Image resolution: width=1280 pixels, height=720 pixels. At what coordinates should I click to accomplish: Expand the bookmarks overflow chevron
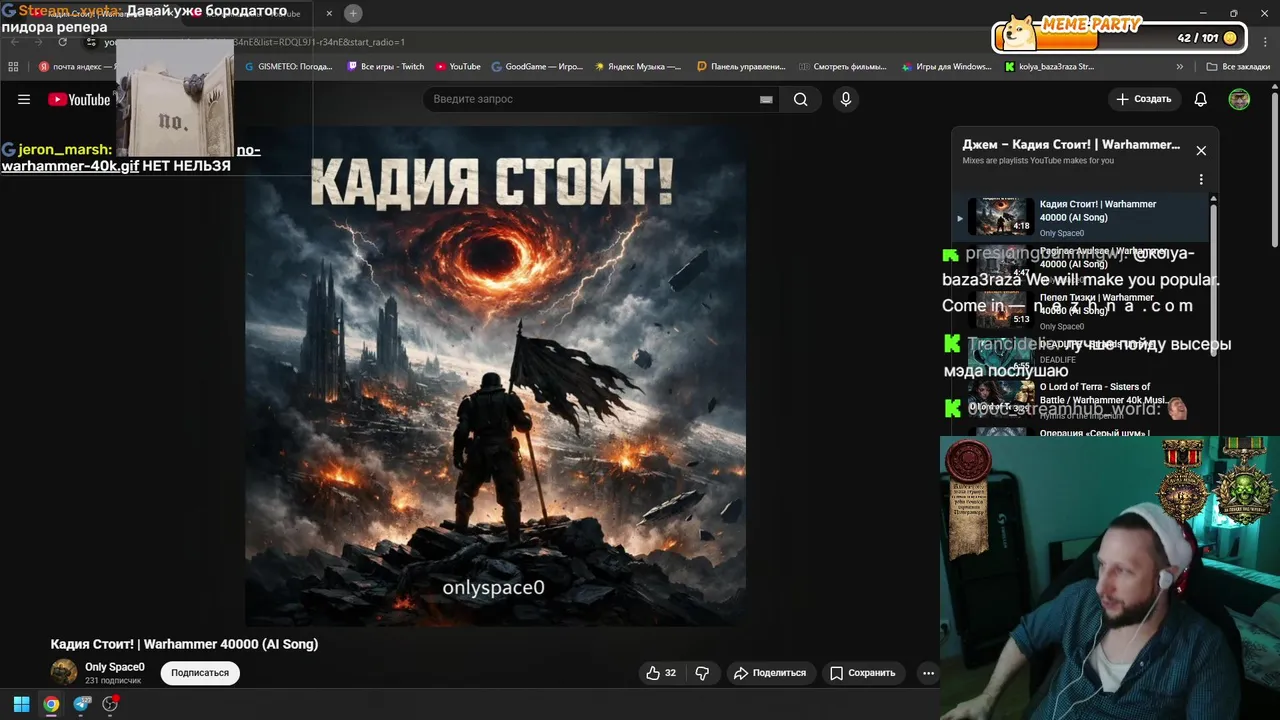(1179, 67)
